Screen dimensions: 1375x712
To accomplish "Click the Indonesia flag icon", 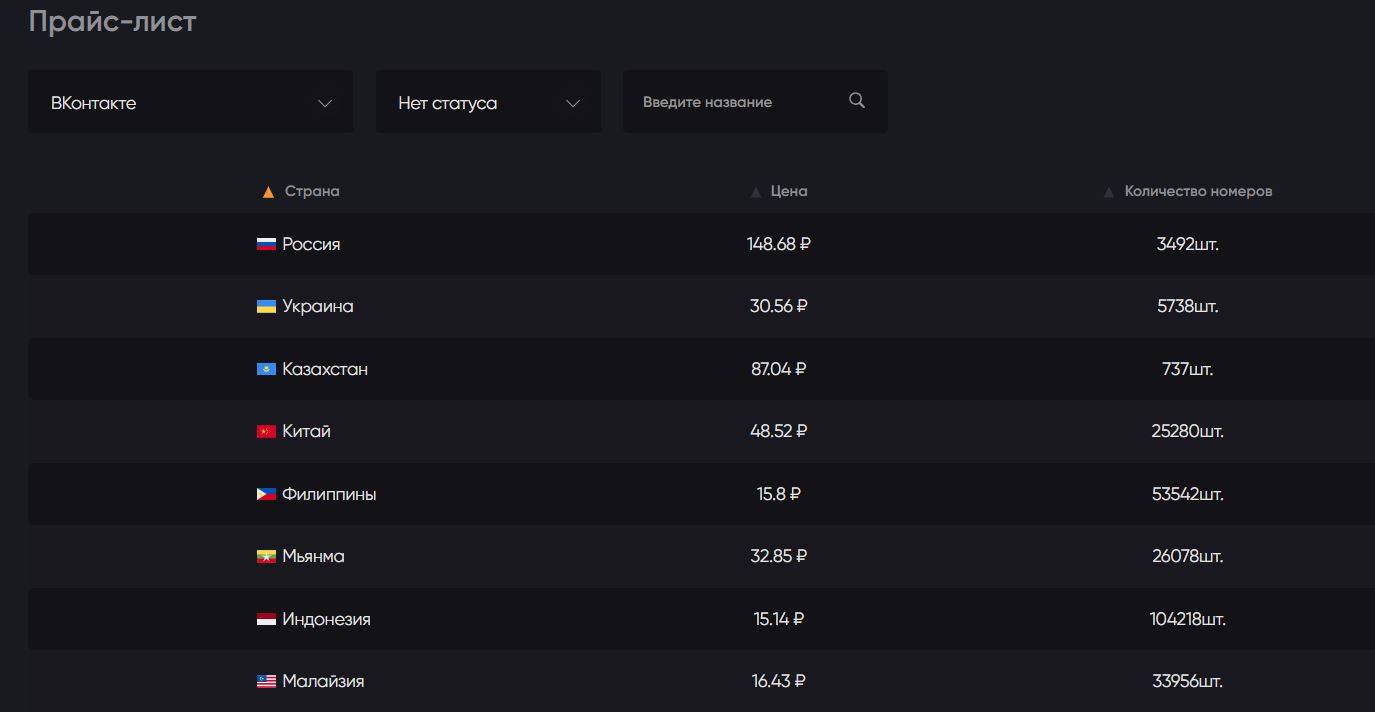I will coord(266,620).
